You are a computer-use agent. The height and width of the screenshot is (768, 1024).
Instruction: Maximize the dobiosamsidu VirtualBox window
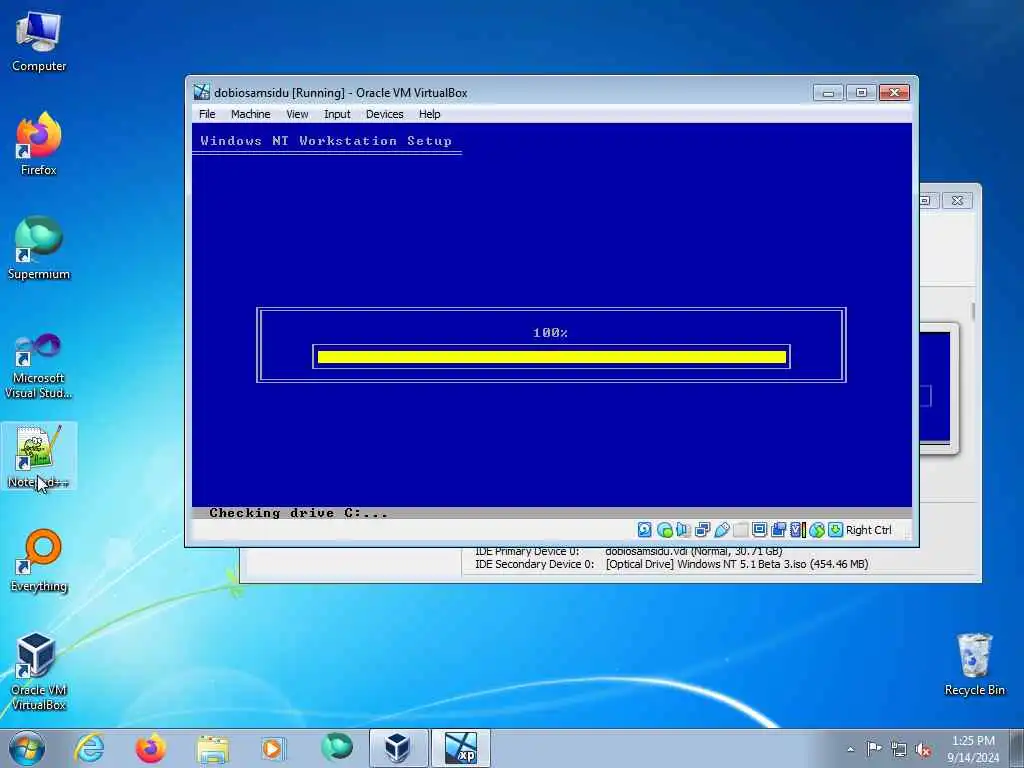point(861,93)
